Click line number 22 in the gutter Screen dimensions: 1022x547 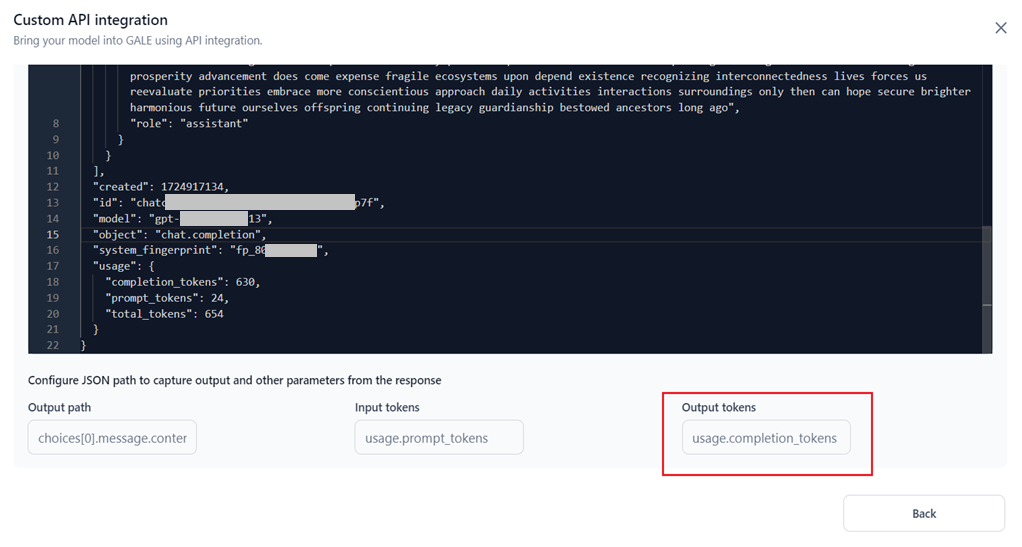[x=53, y=345]
